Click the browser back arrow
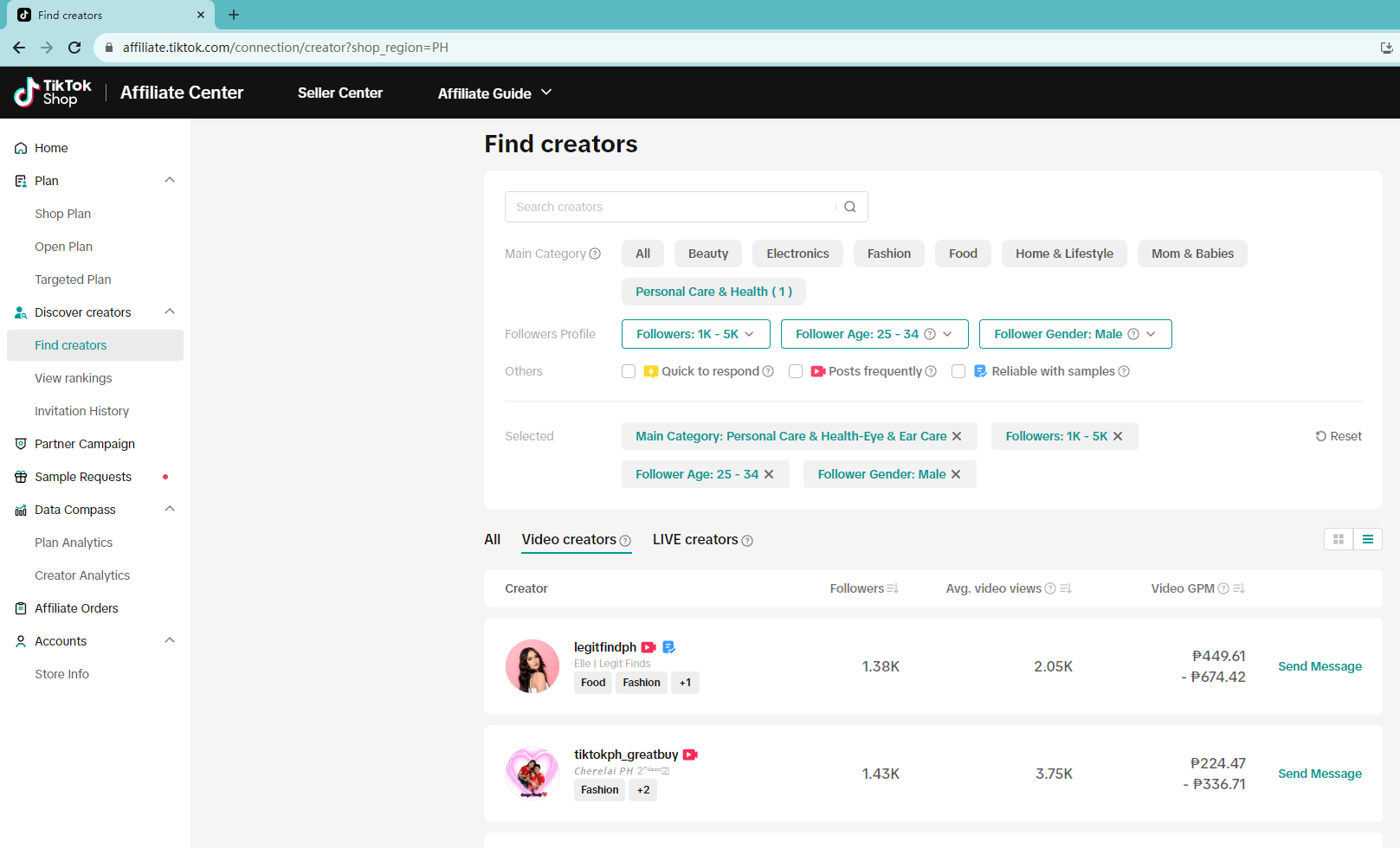 click(19, 48)
